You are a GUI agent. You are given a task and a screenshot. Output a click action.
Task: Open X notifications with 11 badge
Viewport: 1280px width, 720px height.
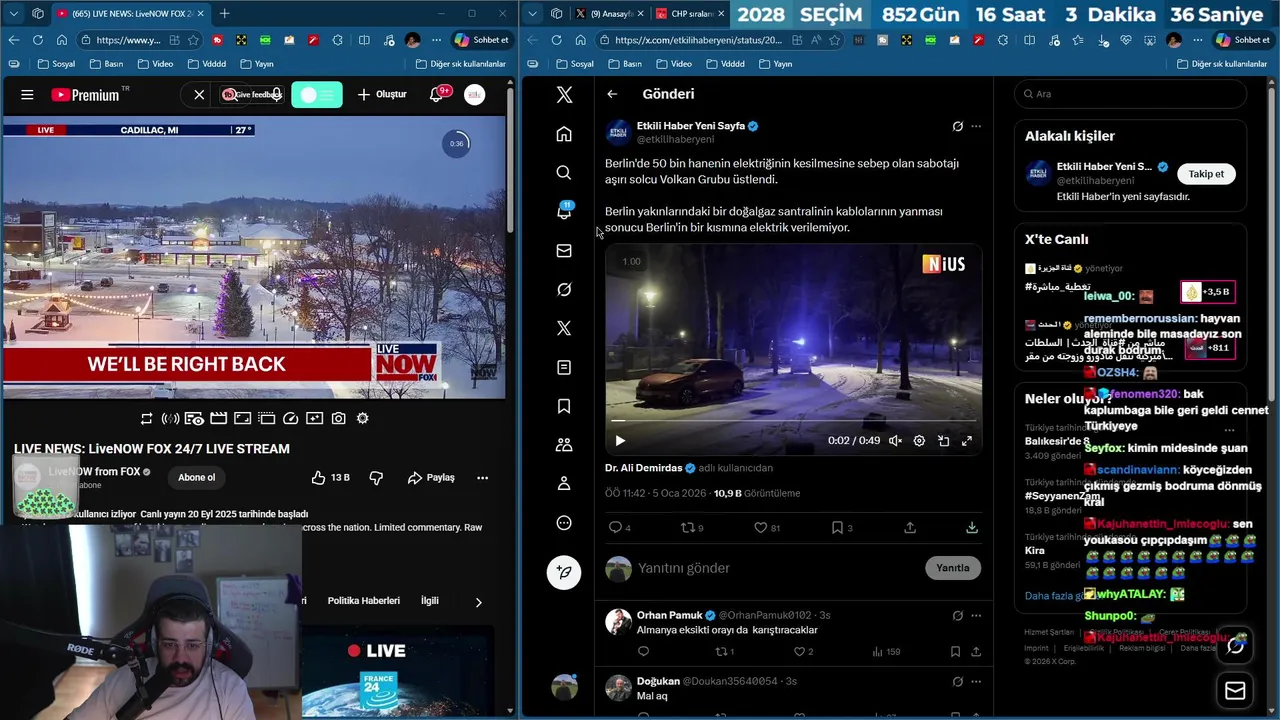coord(564,211)
